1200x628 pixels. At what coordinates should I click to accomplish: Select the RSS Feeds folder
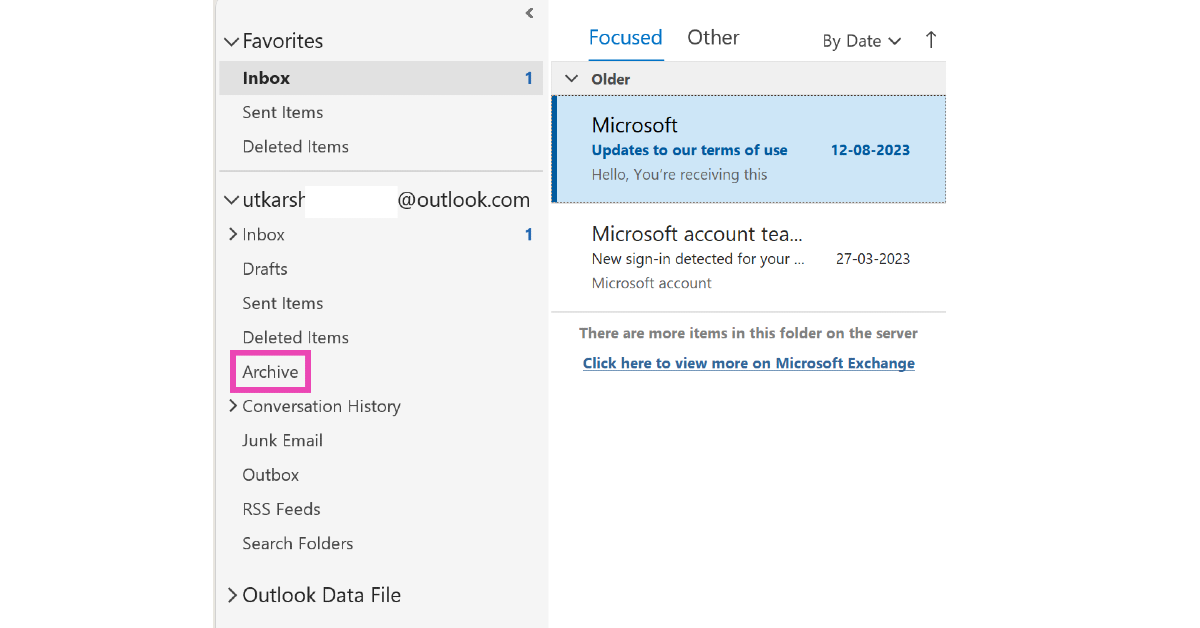(281, 508)
